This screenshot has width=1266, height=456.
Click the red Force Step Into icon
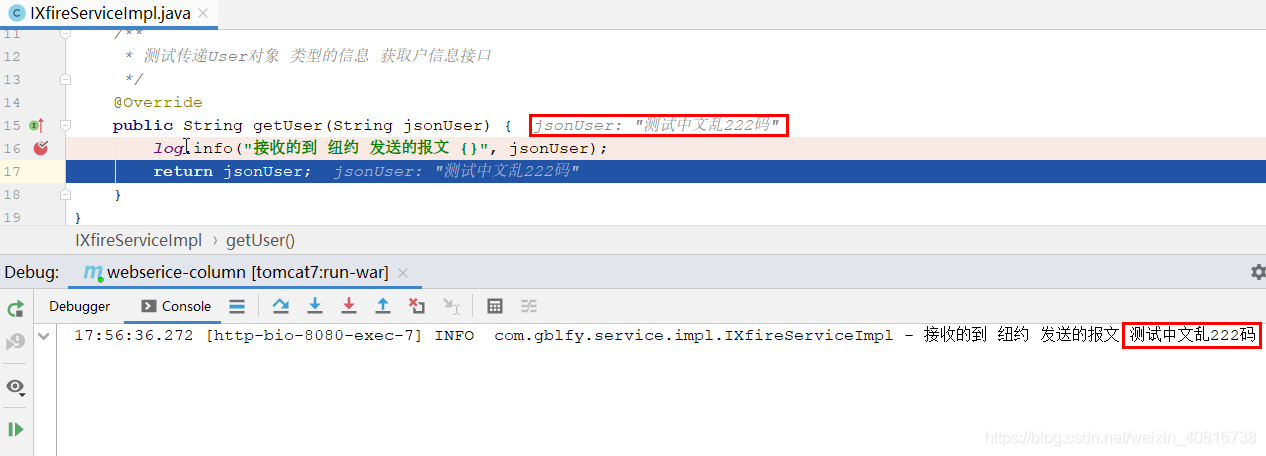[x=349, y=305]
